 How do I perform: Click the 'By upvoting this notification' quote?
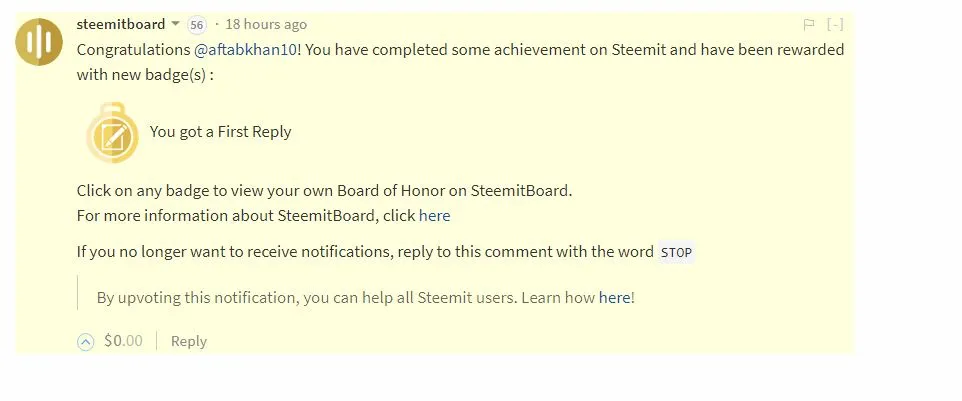(366, 298)
